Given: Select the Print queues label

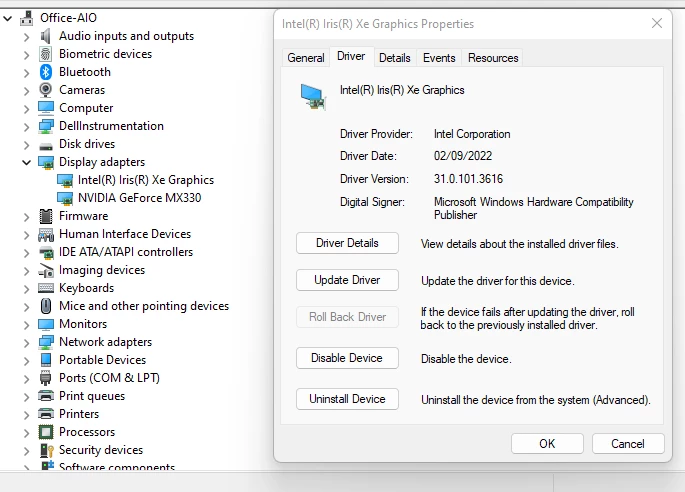Looking at the screenshot, I should pyautogui.click(x=92, y=396).
